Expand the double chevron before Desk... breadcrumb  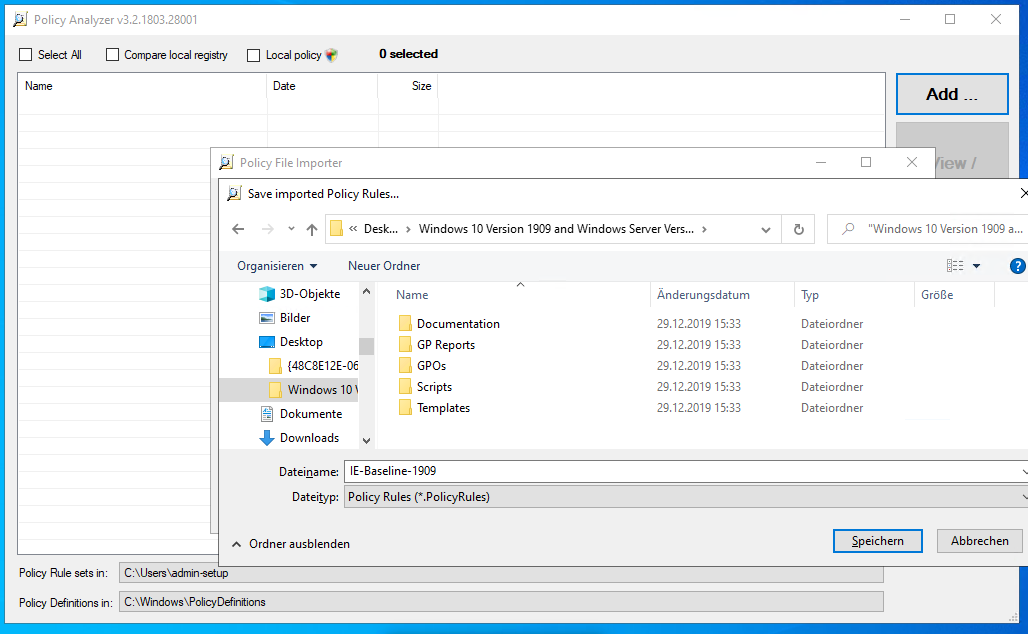pyautogui.click(x=353, y=229)
